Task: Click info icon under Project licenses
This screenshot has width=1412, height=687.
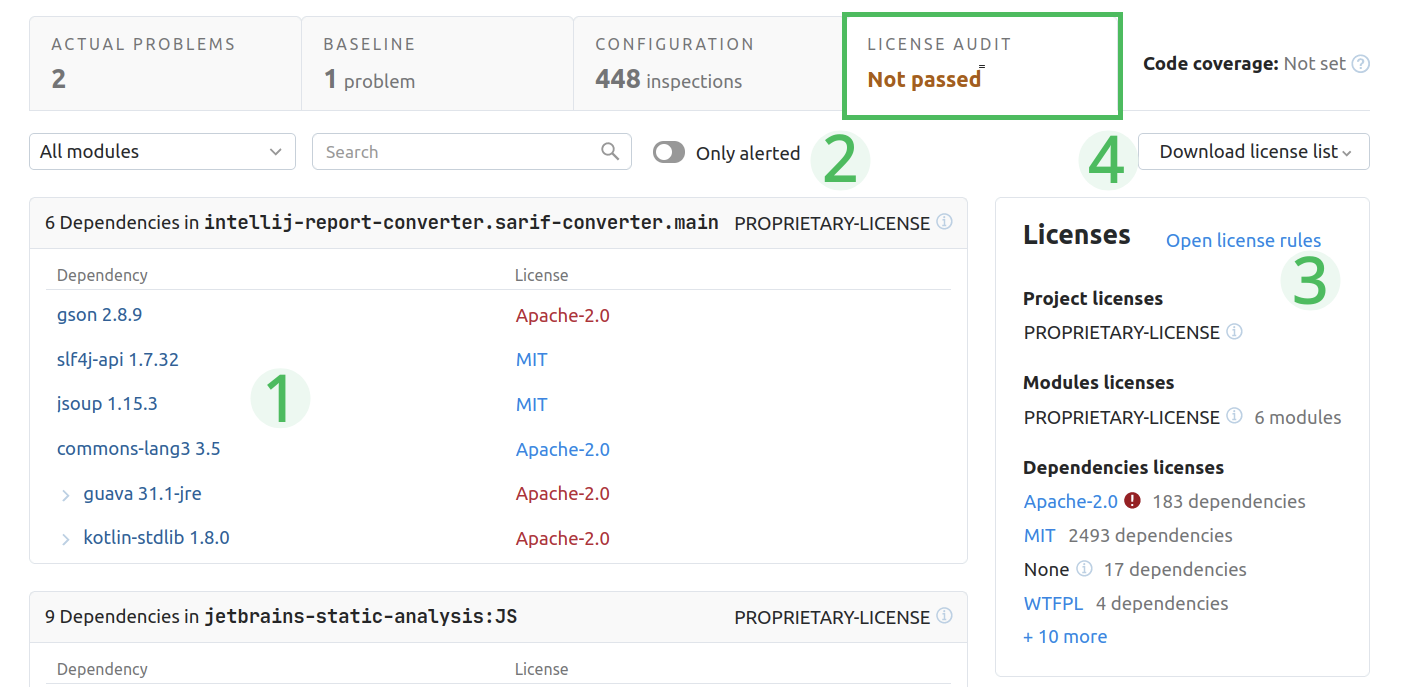Action: (x=1234, y=332)
